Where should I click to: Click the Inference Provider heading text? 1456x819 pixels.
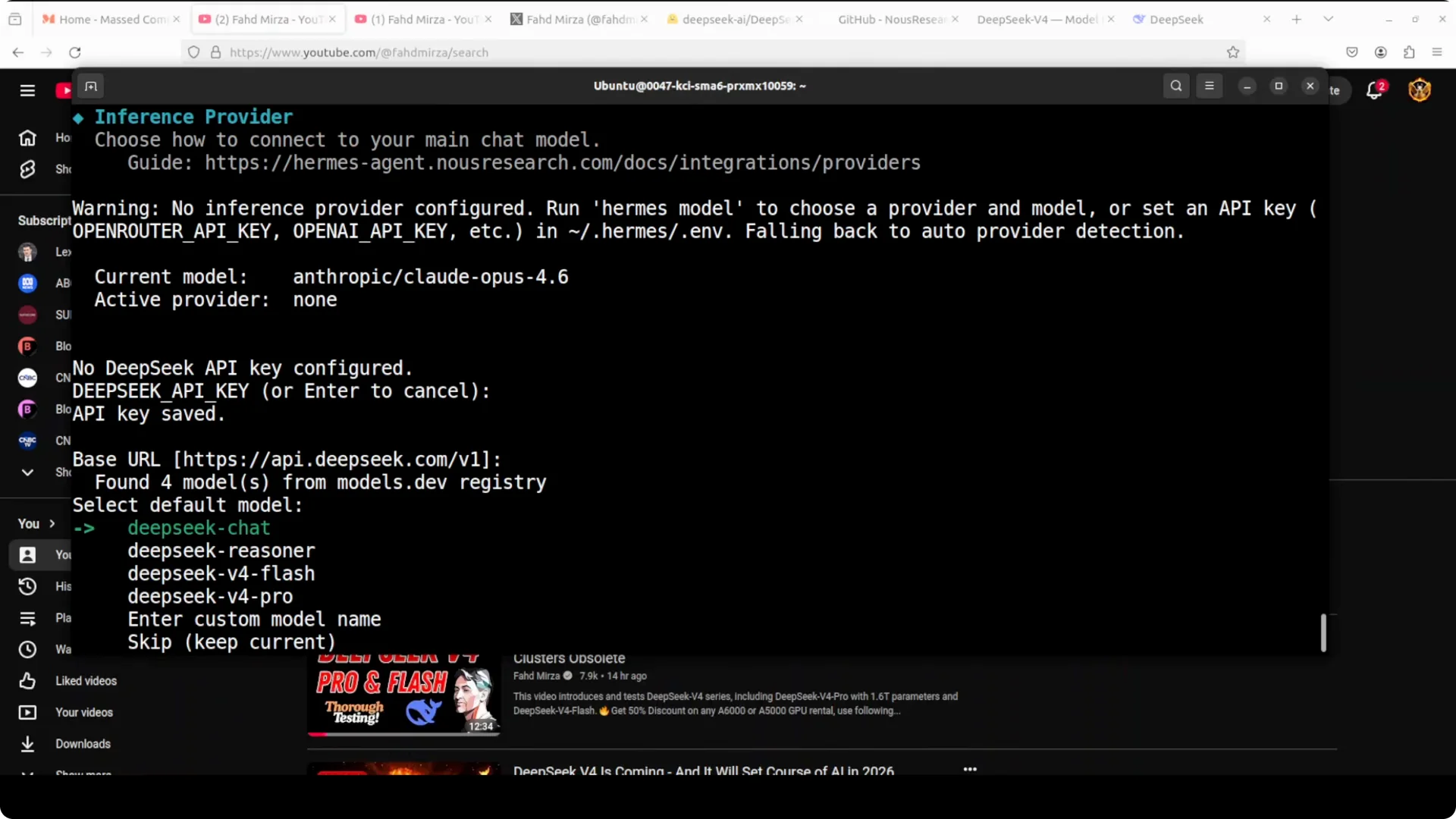[193, 117]
